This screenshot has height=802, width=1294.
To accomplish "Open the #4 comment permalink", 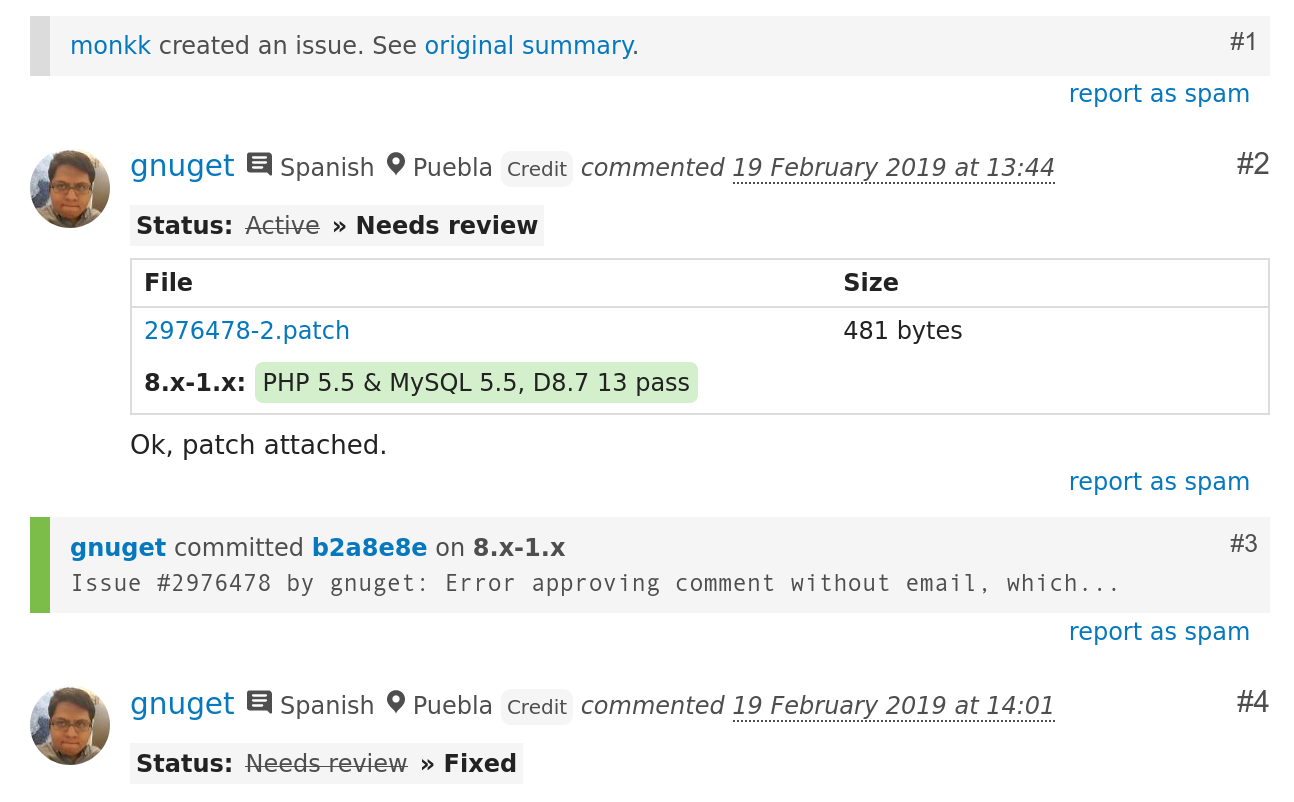I will coord(1252,702).
